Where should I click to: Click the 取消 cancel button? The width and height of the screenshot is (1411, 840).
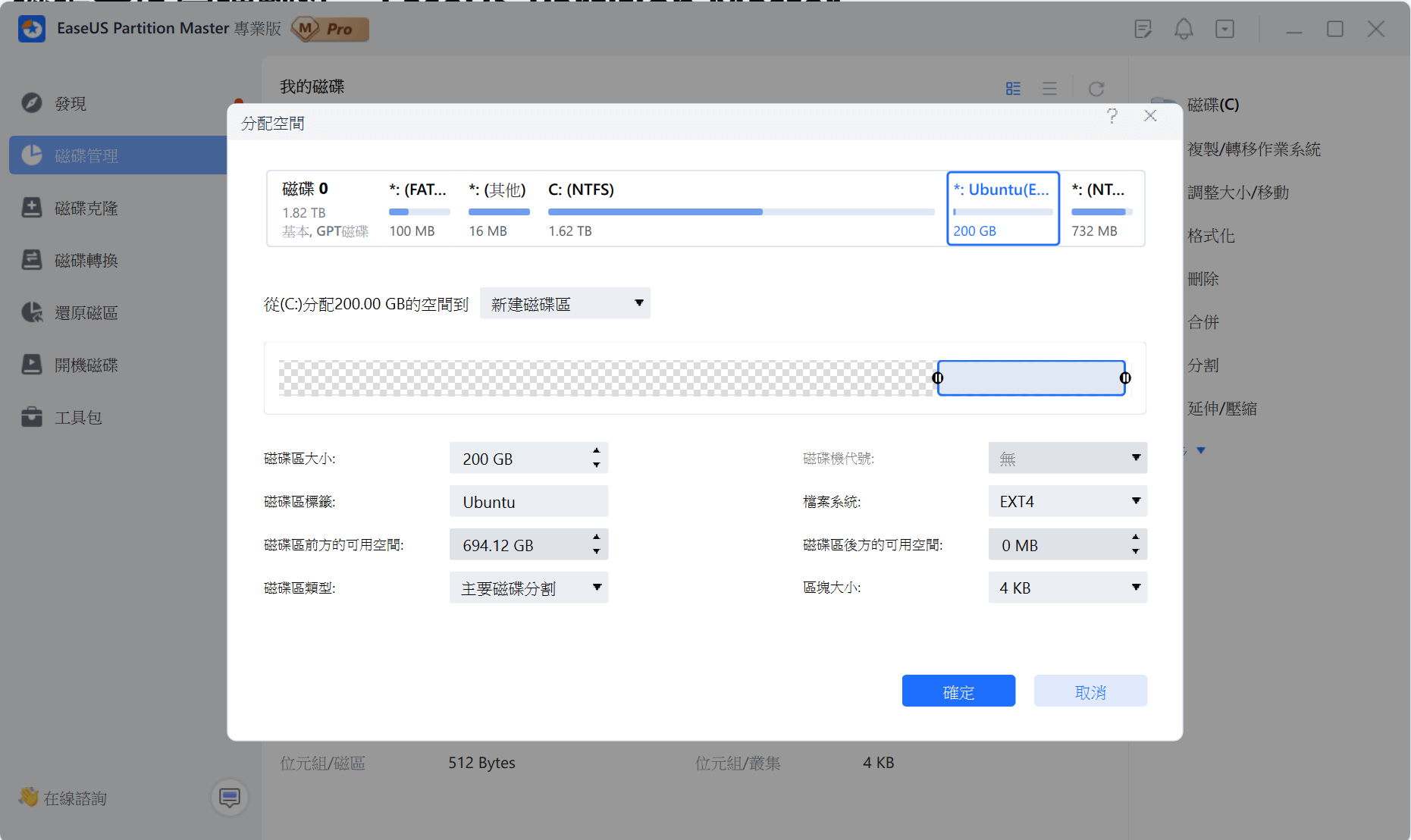click(1090, 691)
